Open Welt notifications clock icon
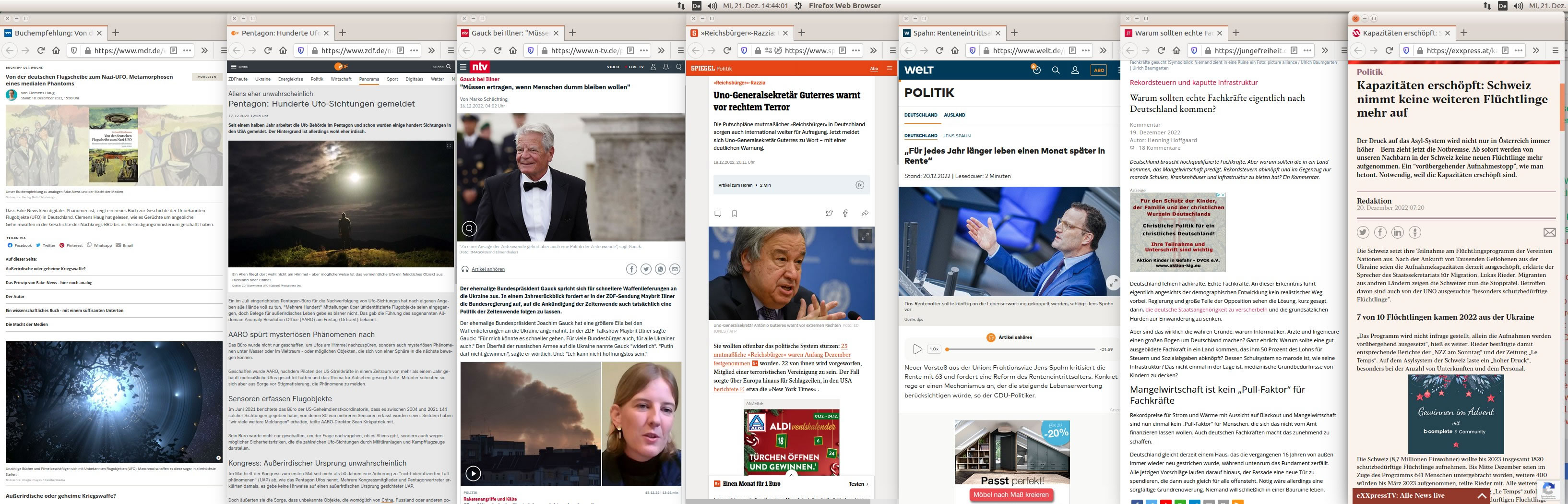The width and height of the screenshot is (1568, 504). click(x=1036, y=70)
